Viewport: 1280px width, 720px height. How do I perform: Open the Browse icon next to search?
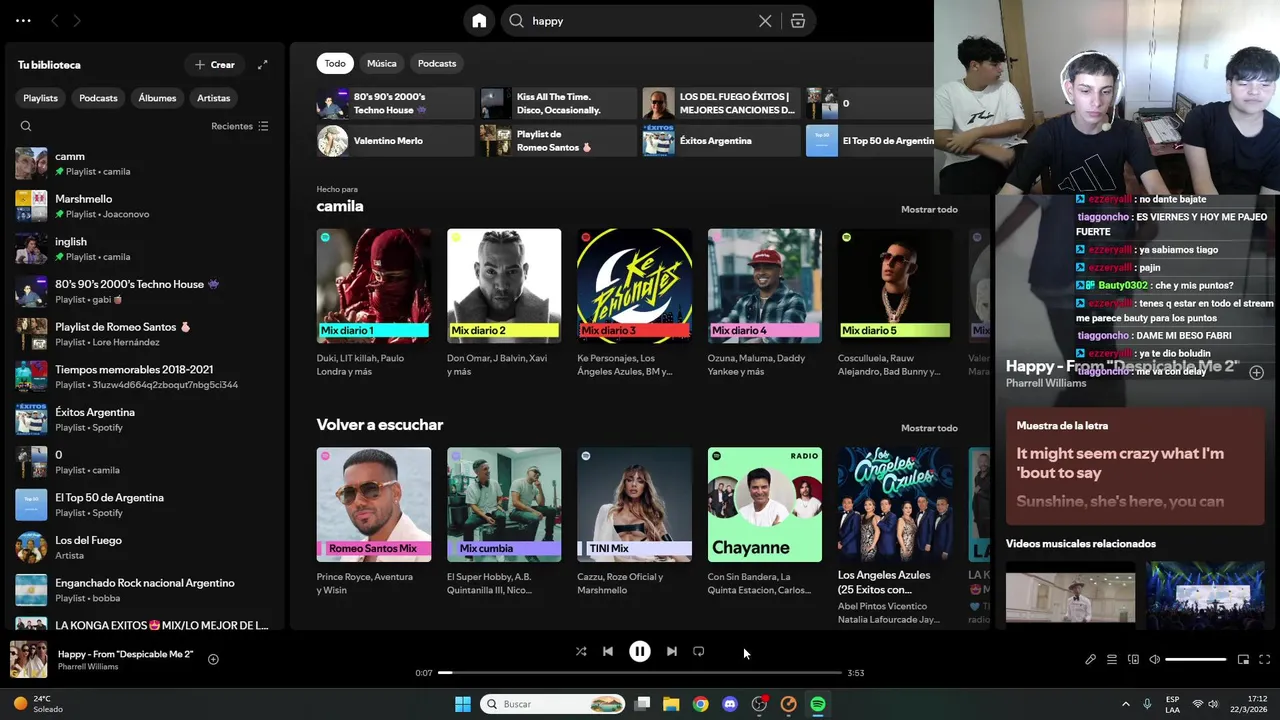coord(798,21)
